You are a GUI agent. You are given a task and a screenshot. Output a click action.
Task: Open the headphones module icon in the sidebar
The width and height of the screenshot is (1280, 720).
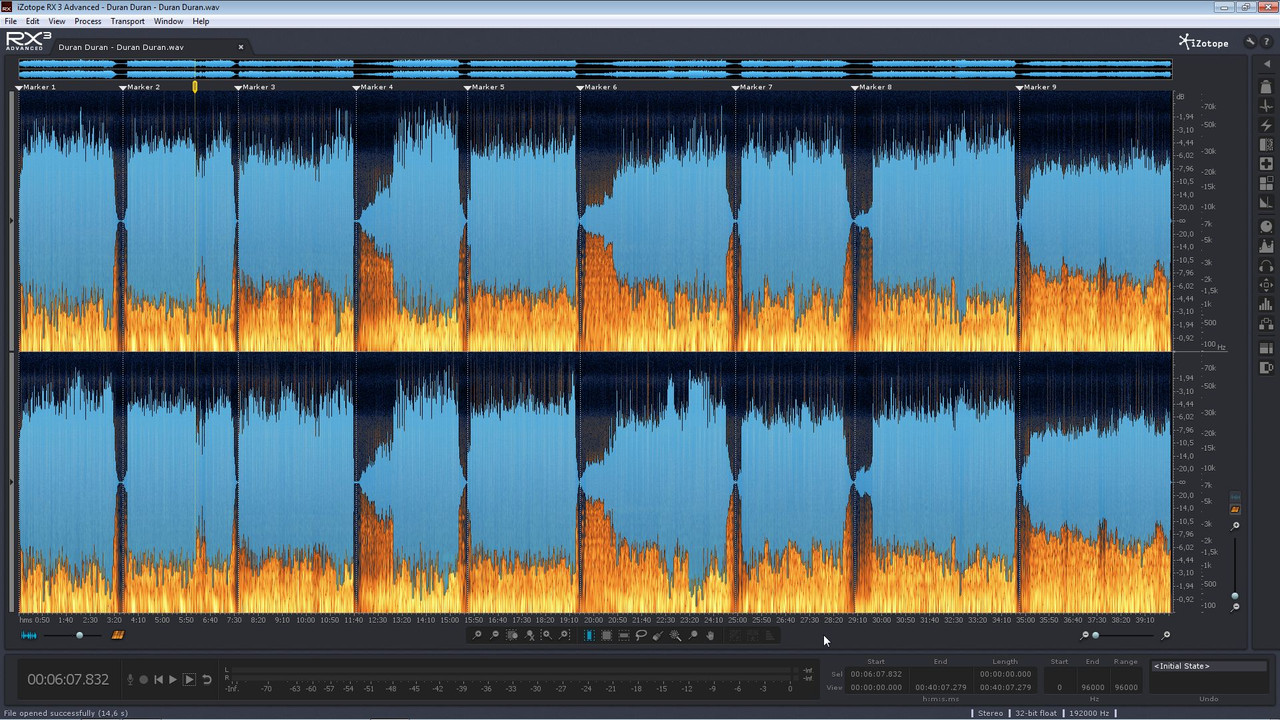1266,266
